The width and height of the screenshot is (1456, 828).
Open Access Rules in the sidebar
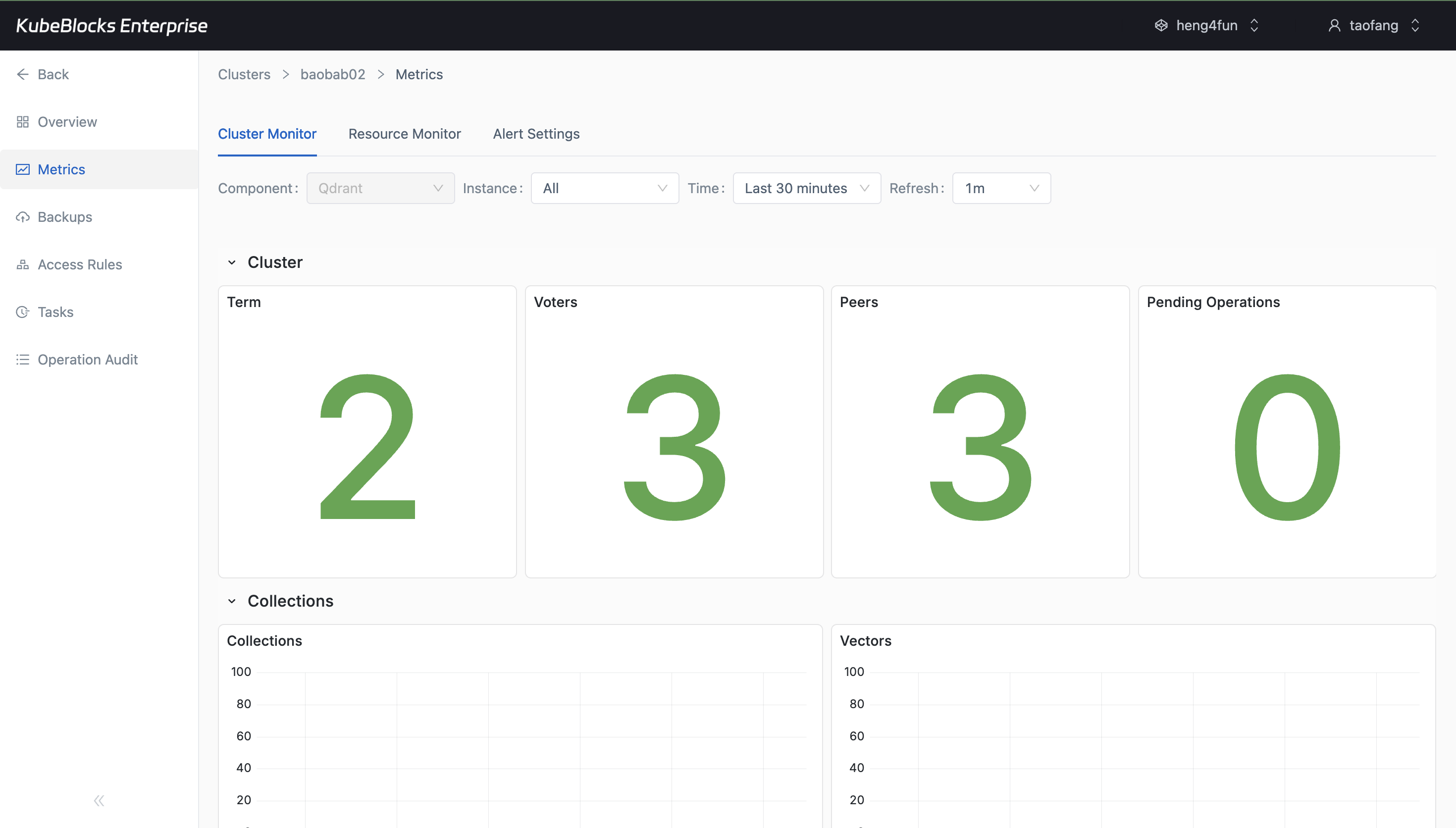pyautogui.click(x=99, y=264)
